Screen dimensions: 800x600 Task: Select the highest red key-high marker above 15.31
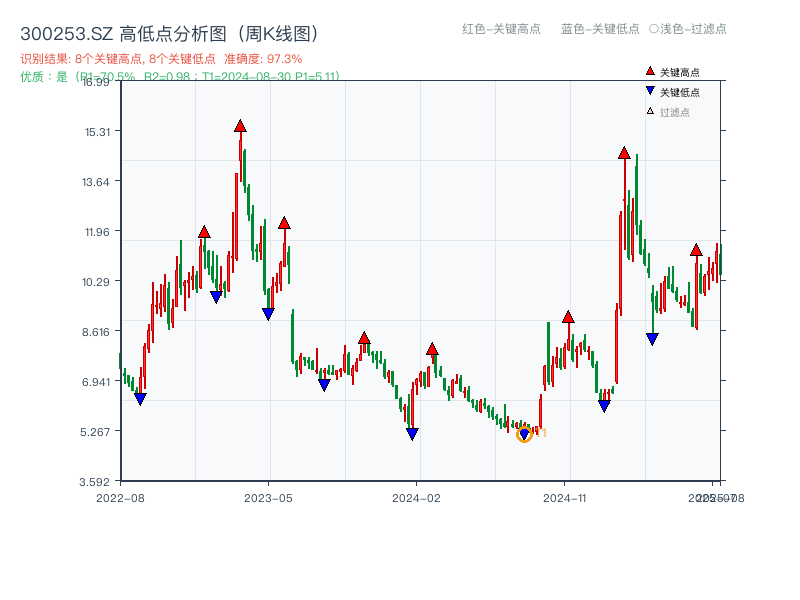click(x=240, y=126)
